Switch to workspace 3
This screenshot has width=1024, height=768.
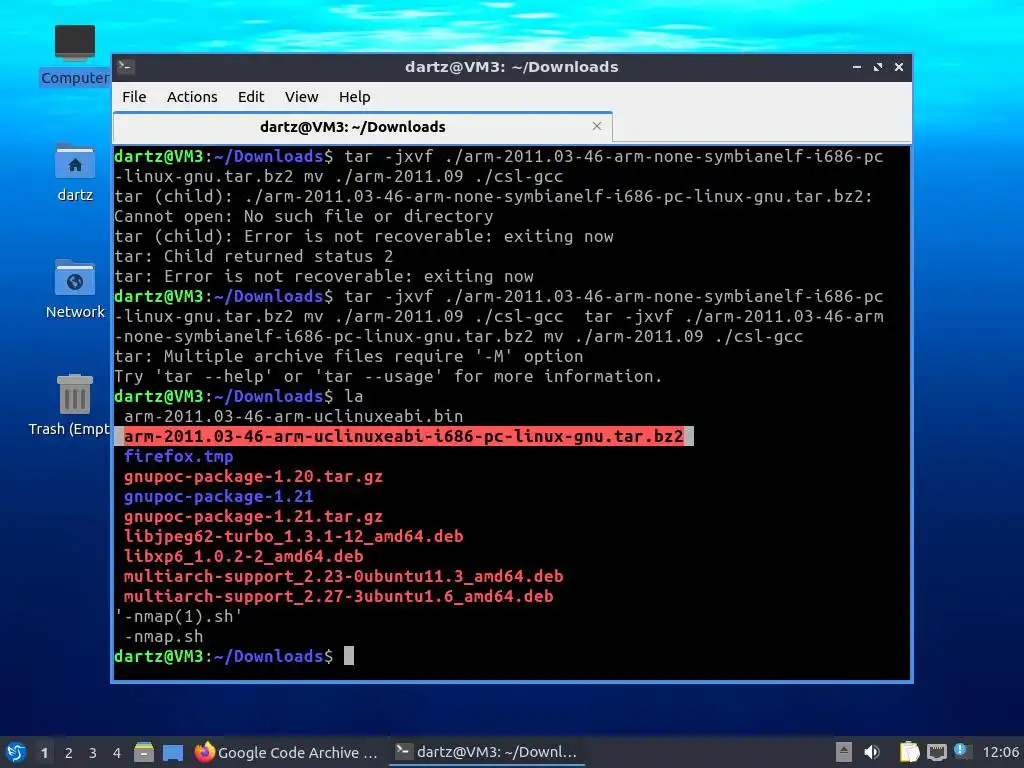(x=93, y=753)
